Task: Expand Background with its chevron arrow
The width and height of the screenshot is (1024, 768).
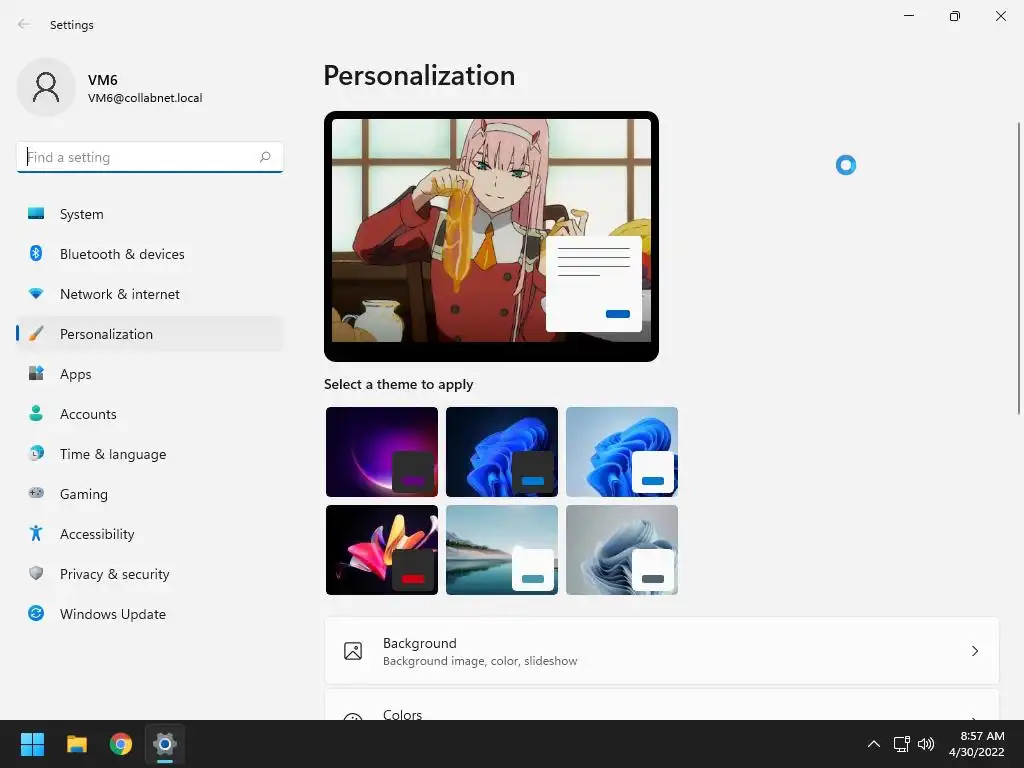Action: [974, 651]
